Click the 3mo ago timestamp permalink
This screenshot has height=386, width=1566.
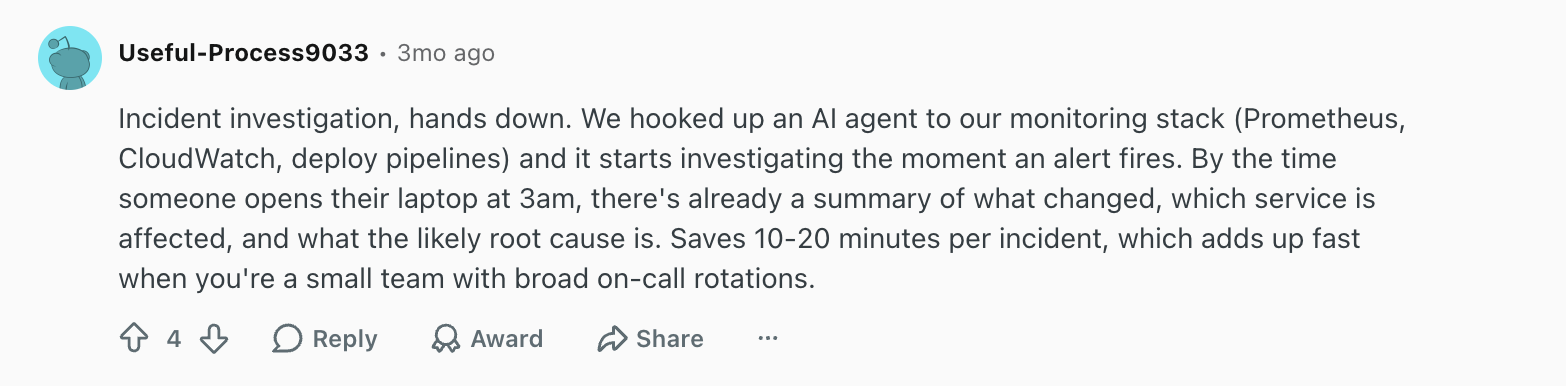coord(446,53)
